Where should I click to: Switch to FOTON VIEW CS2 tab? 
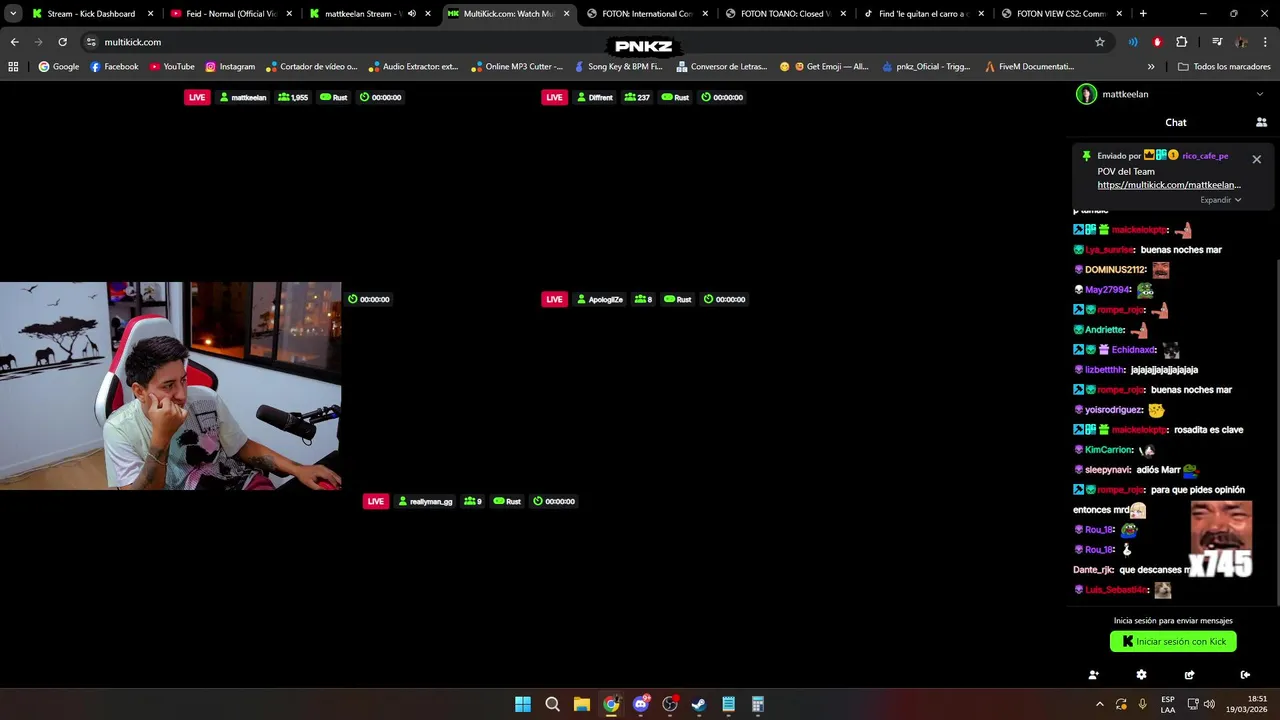(1060, 14)
